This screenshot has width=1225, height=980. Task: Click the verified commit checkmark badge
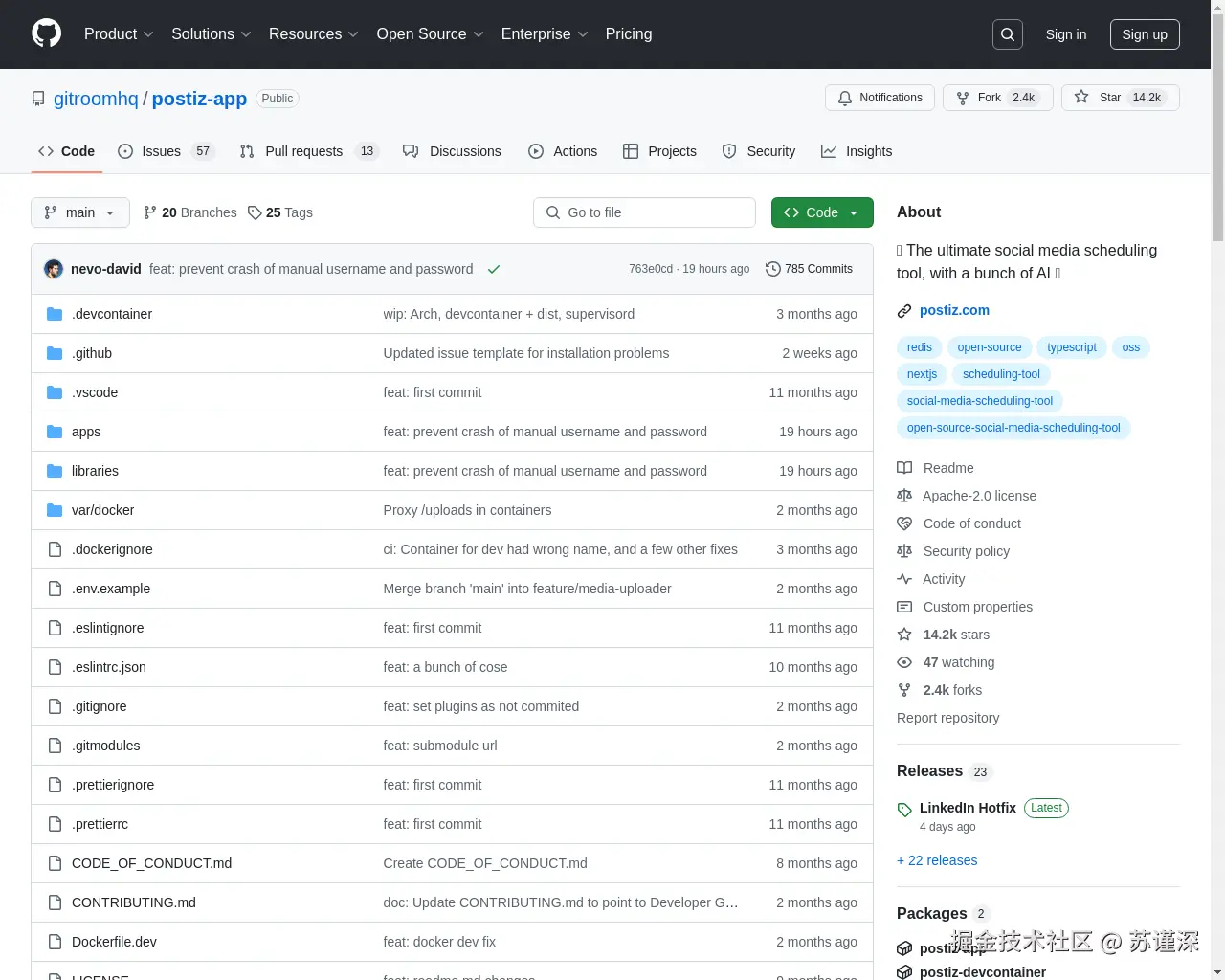point(494,269)
